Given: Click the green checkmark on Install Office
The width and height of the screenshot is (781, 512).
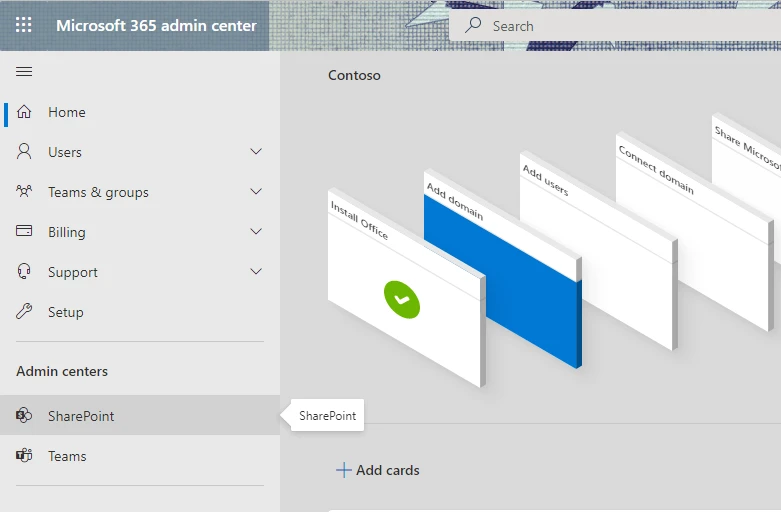Looking at the screenshot, I should pyautogui.click(x=402, y=300).
